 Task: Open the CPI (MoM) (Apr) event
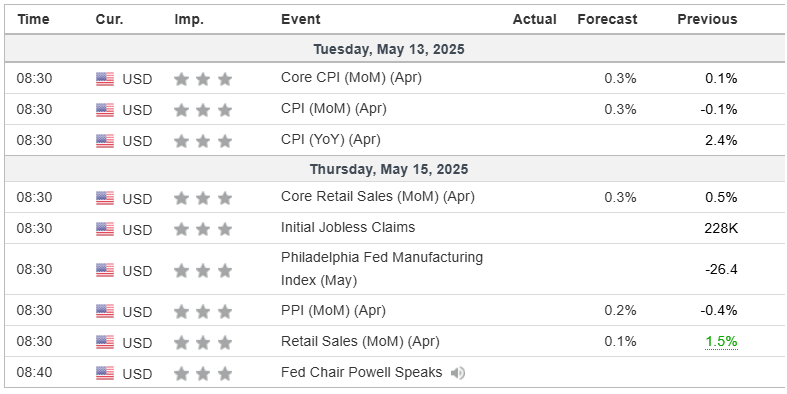(x=333, y=109)
